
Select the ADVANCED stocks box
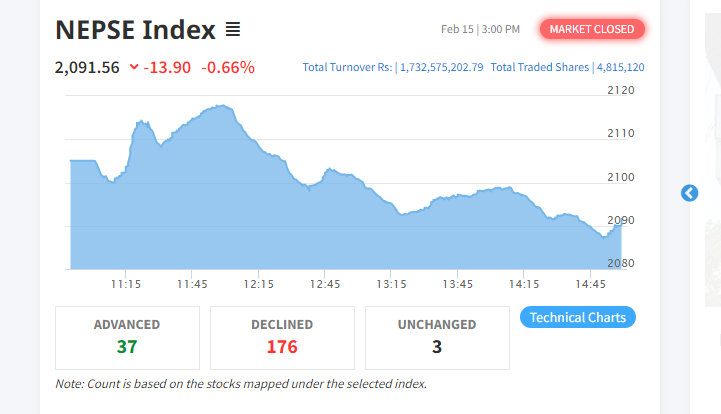click(x=127, y=337)
